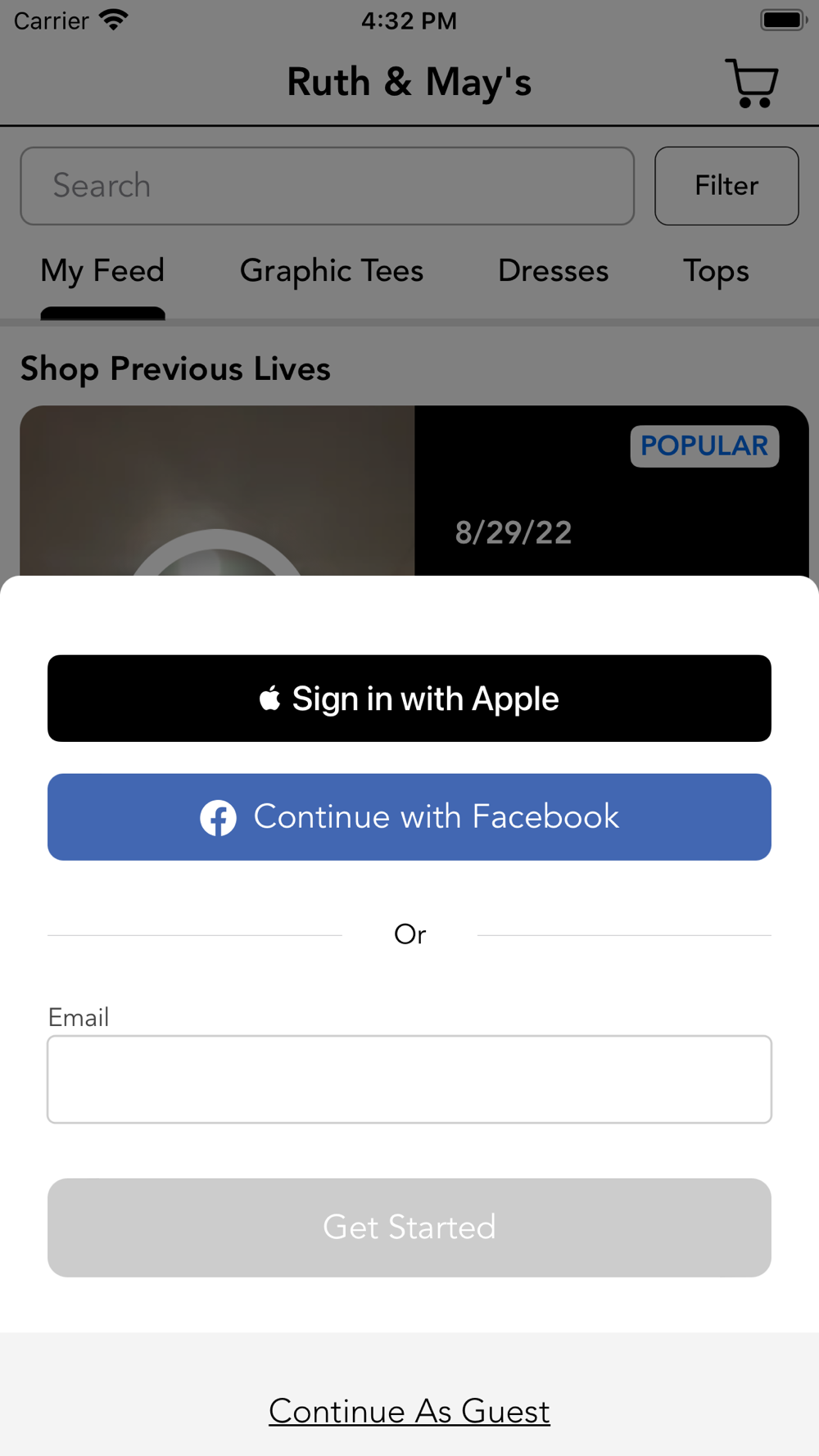Focus the Search field
The image size is (819, 1456).
pyautogui.click(x=328, y=186)
